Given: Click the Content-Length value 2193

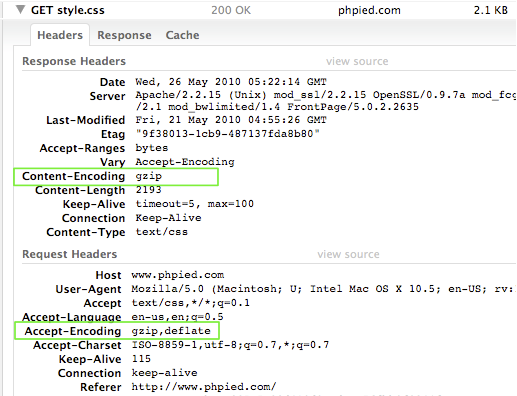Looking at the screenshot, I should click(x=148, y=190).
